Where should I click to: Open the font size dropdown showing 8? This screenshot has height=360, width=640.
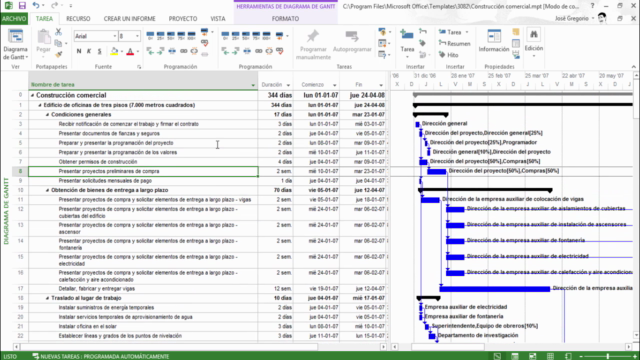tap(137, 36)
